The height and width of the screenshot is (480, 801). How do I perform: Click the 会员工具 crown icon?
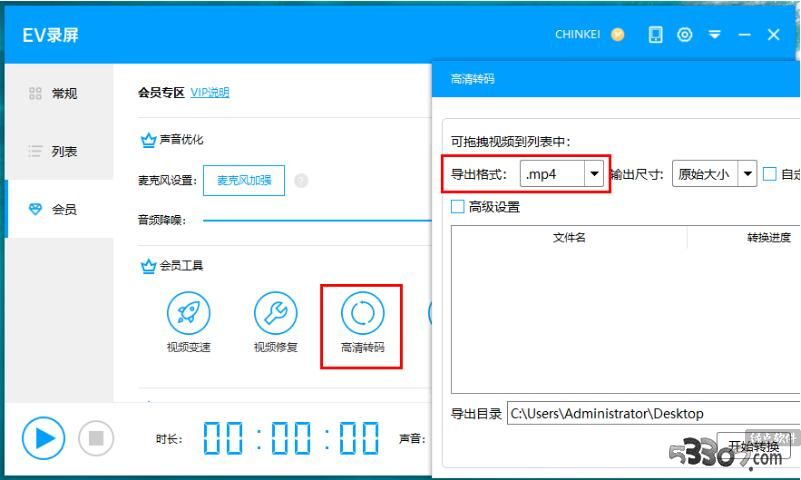pyautogui.click(x=148, y=266)
